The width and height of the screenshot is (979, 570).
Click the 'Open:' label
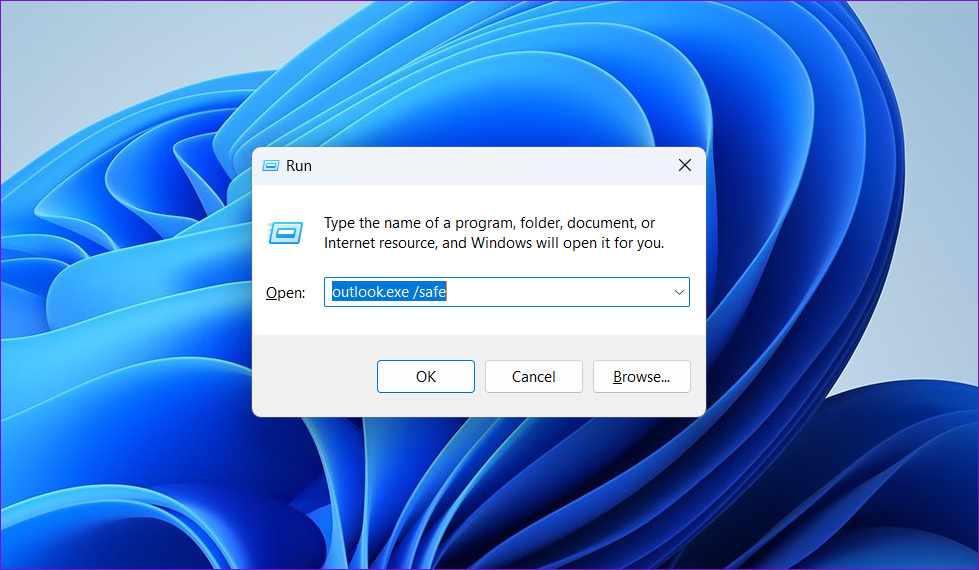click(x=285, y=293)
